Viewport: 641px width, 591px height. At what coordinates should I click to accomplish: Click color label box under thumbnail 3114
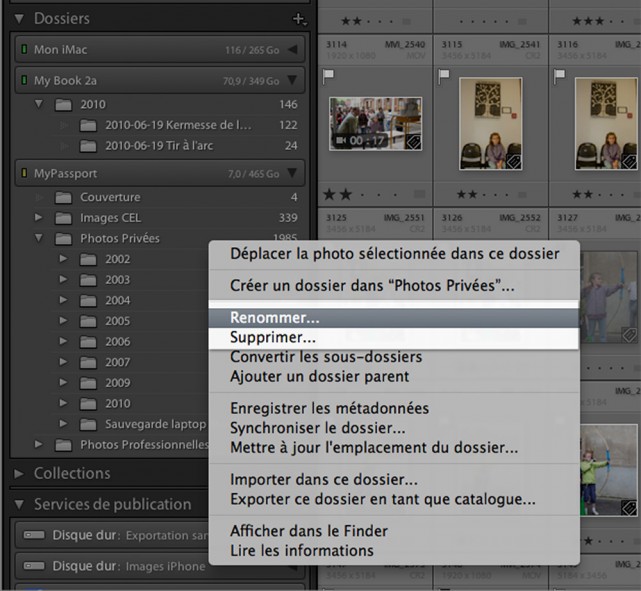[x=419, y=195]
